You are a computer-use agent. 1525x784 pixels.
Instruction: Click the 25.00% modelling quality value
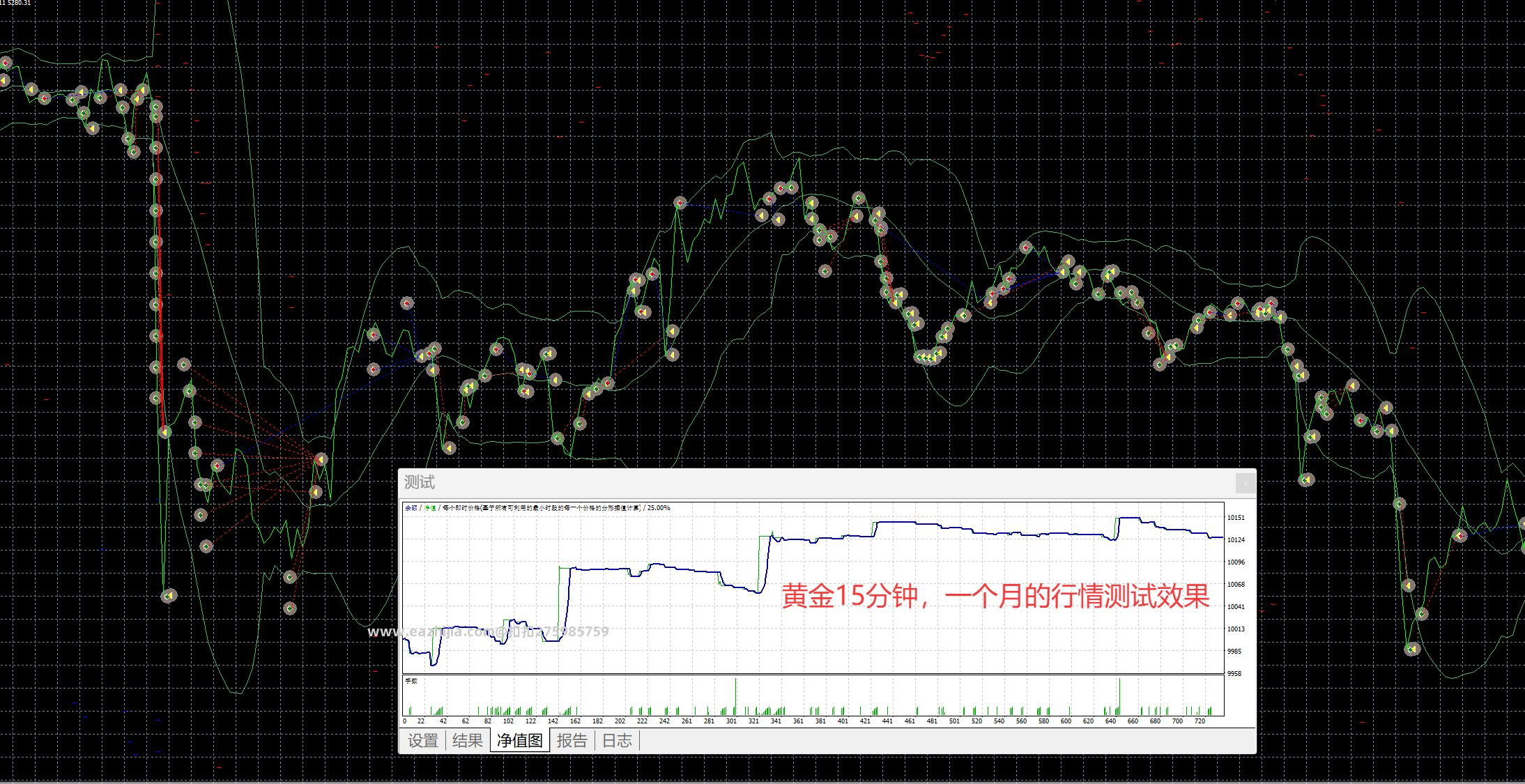(659, 508)
